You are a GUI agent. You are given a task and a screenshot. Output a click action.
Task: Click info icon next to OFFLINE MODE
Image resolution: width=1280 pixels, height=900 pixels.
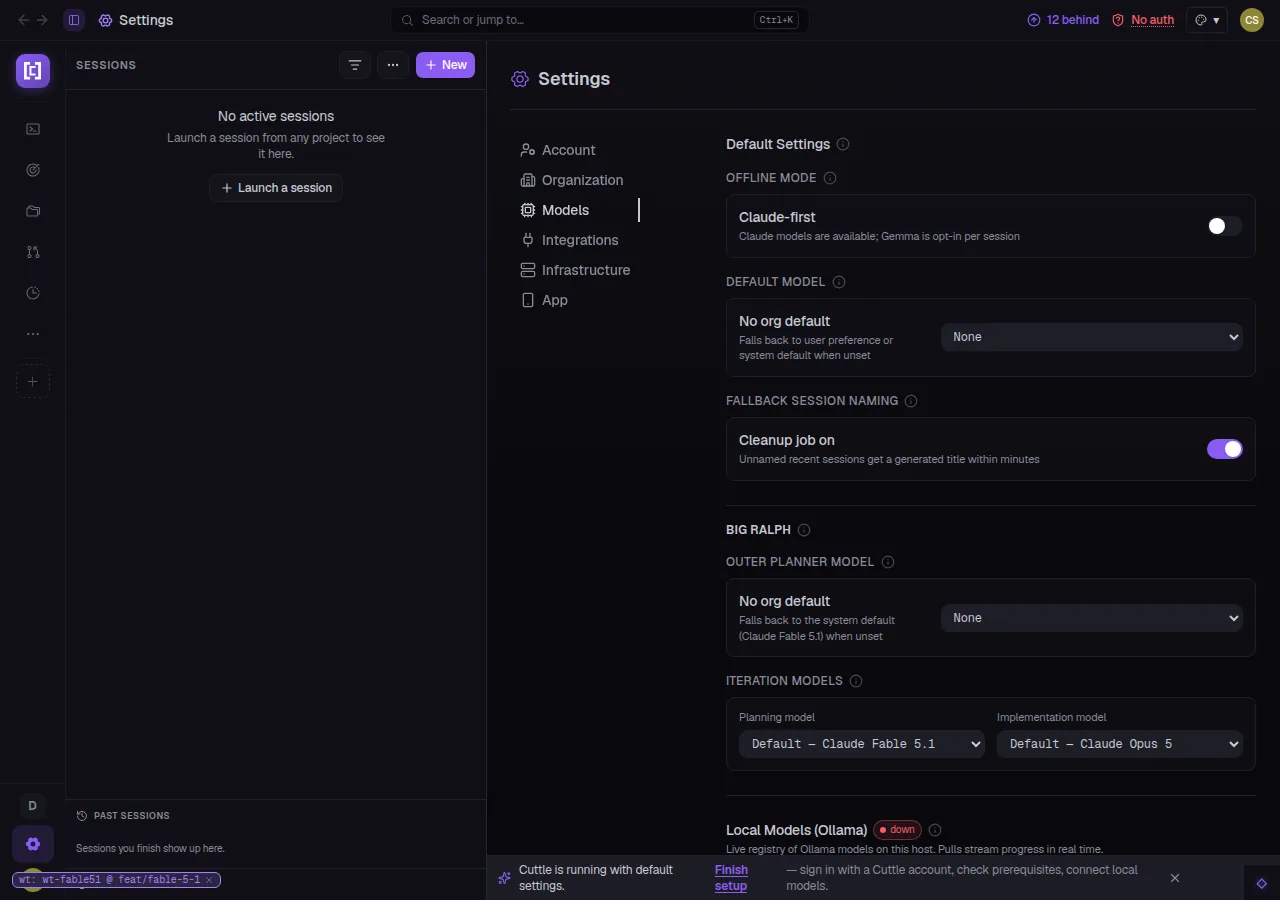(830, 178)
